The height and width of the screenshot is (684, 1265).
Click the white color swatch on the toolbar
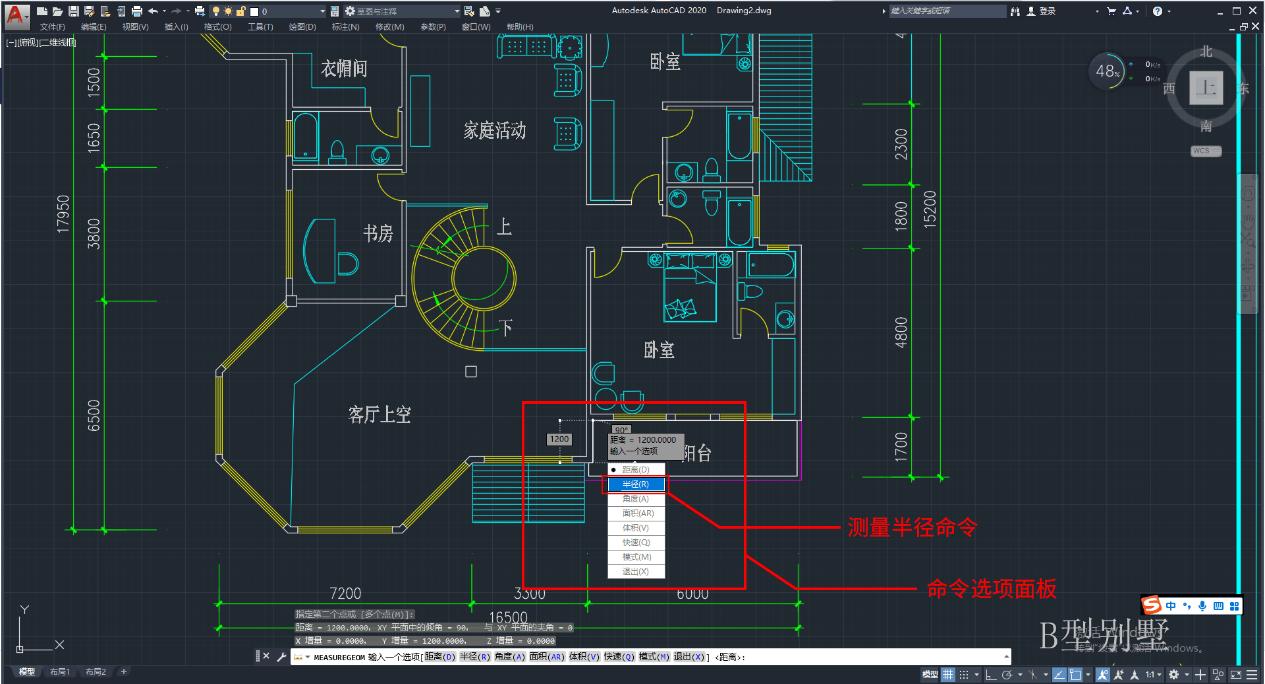254,10
